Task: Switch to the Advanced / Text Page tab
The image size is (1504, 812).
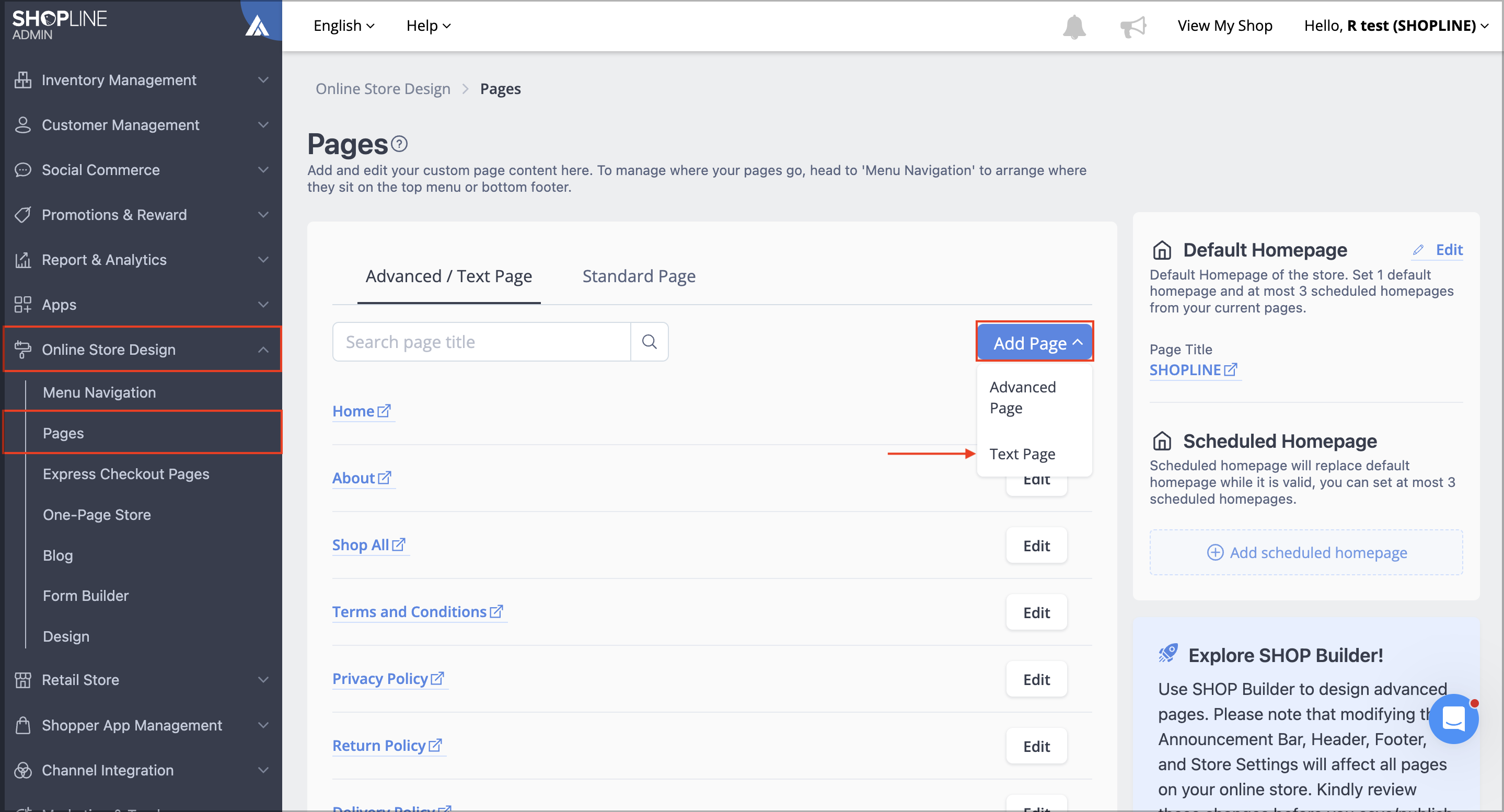Action: pyautogui.click(x=448, y=276)
